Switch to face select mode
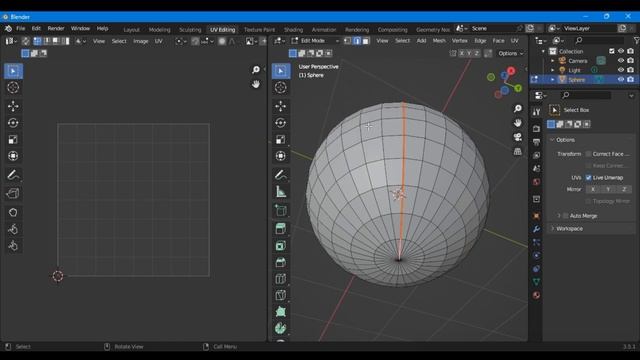The image size is (640, 360). click(366, 41)
